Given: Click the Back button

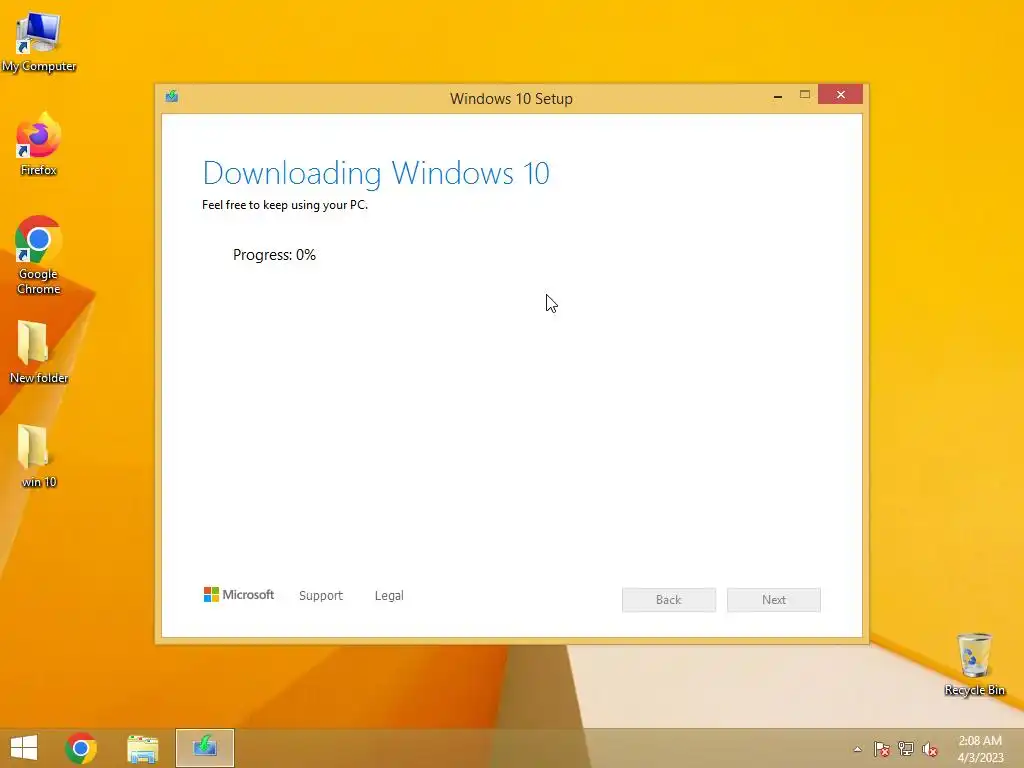Looking at the screenshot, I should tap(669, 600).
